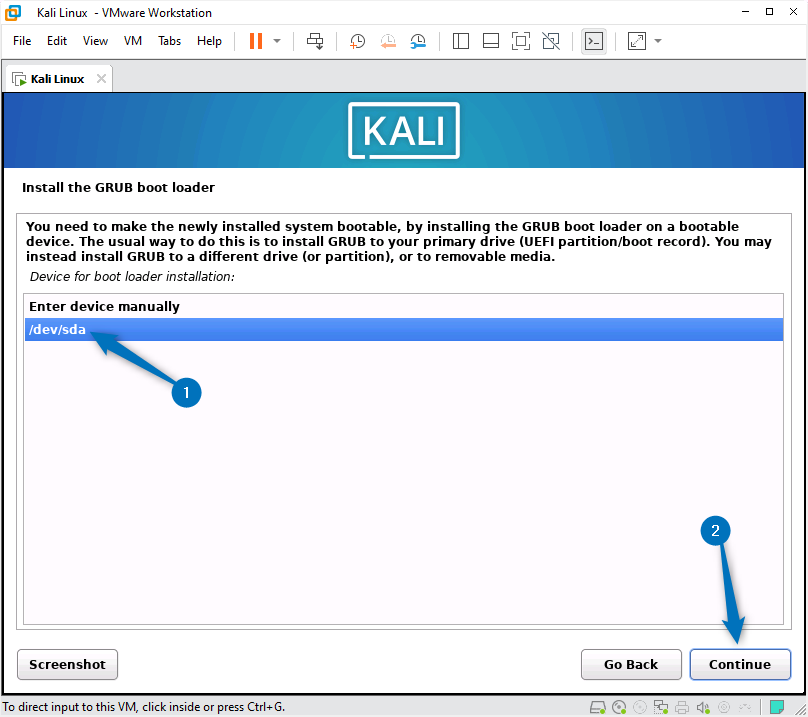The image size is (808, 717).
Task: Send Ctrl+Alt+Del to the VM
Action: tap(315, 41)
